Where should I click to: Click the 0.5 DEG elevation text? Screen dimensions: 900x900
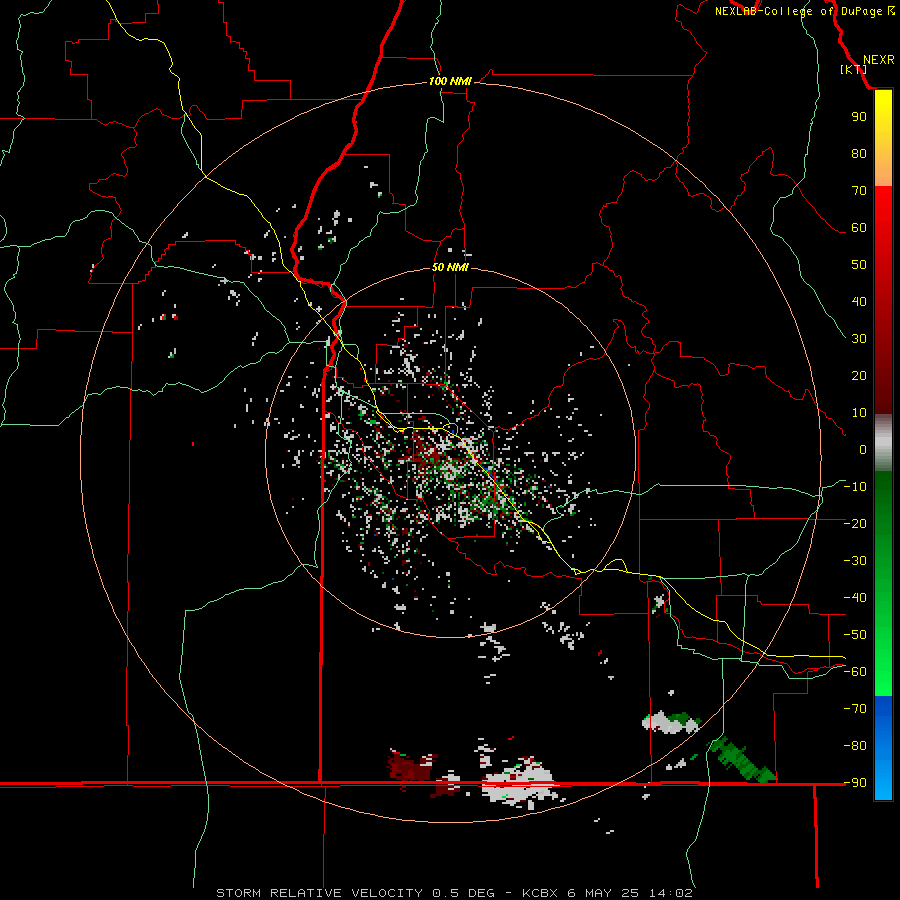pyautogui.click(x=463, y=893)
